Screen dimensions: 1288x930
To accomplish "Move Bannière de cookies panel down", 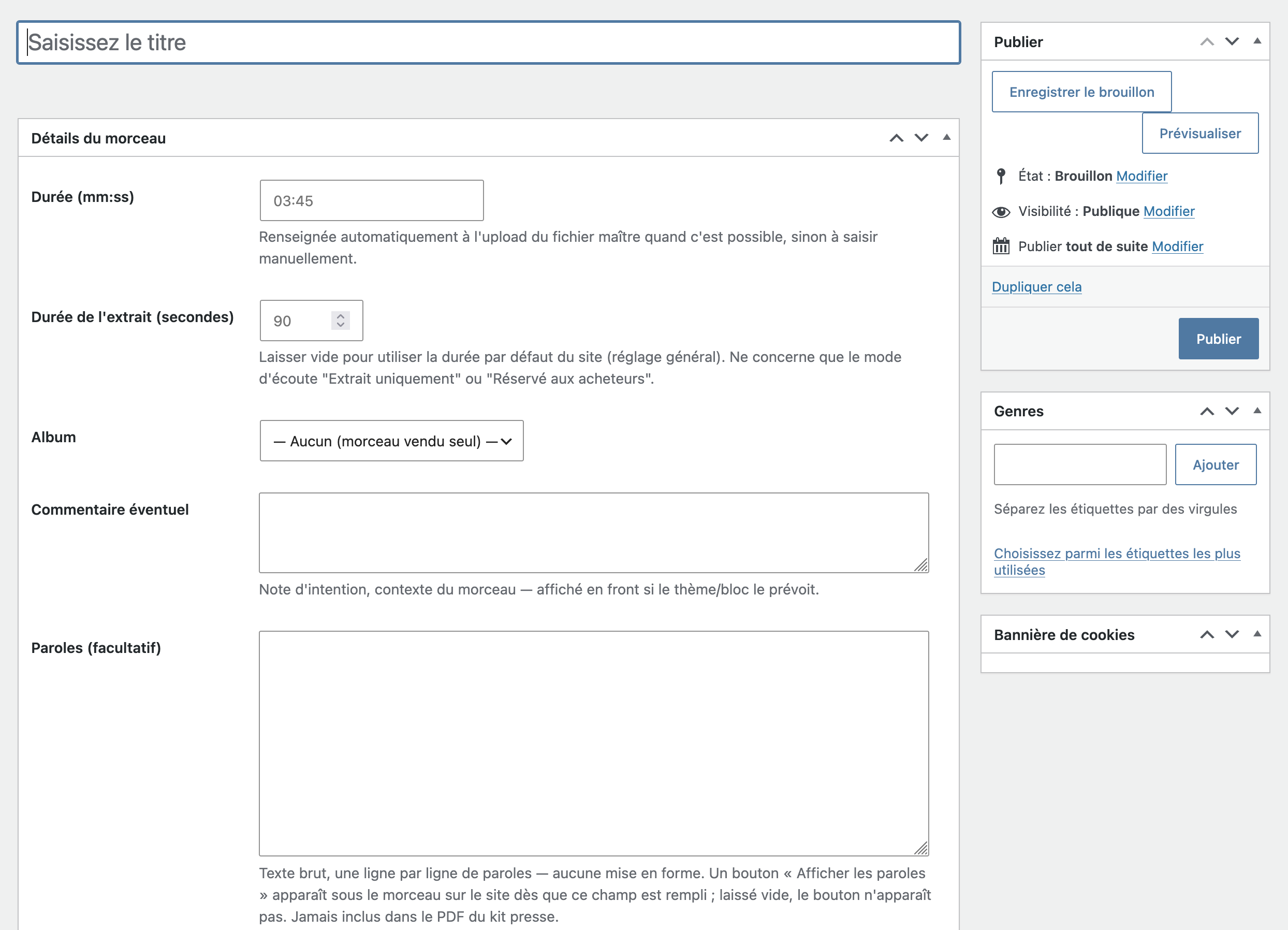I will pyautogui.click(x=1232, y=634).
